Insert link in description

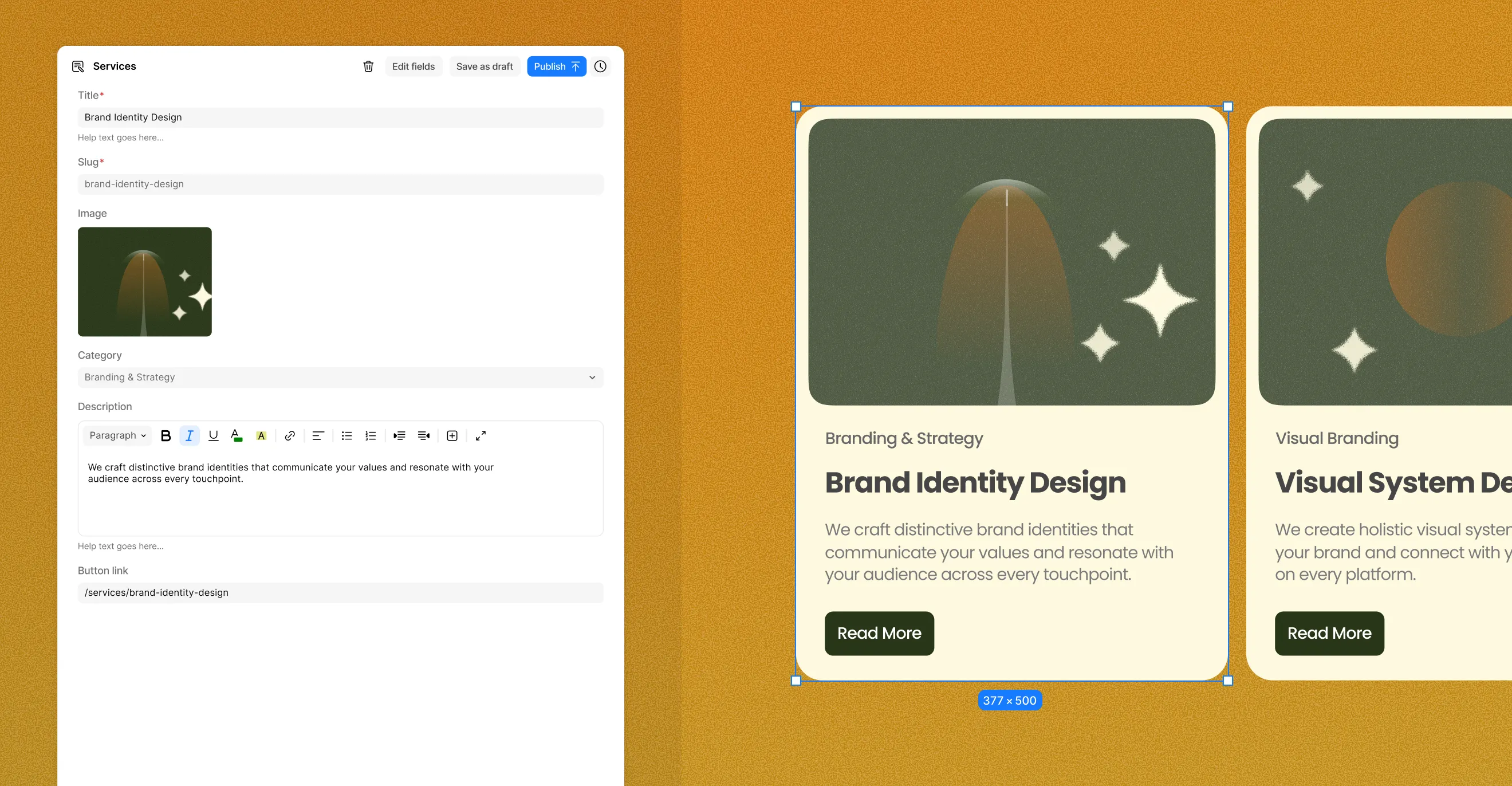289,435
